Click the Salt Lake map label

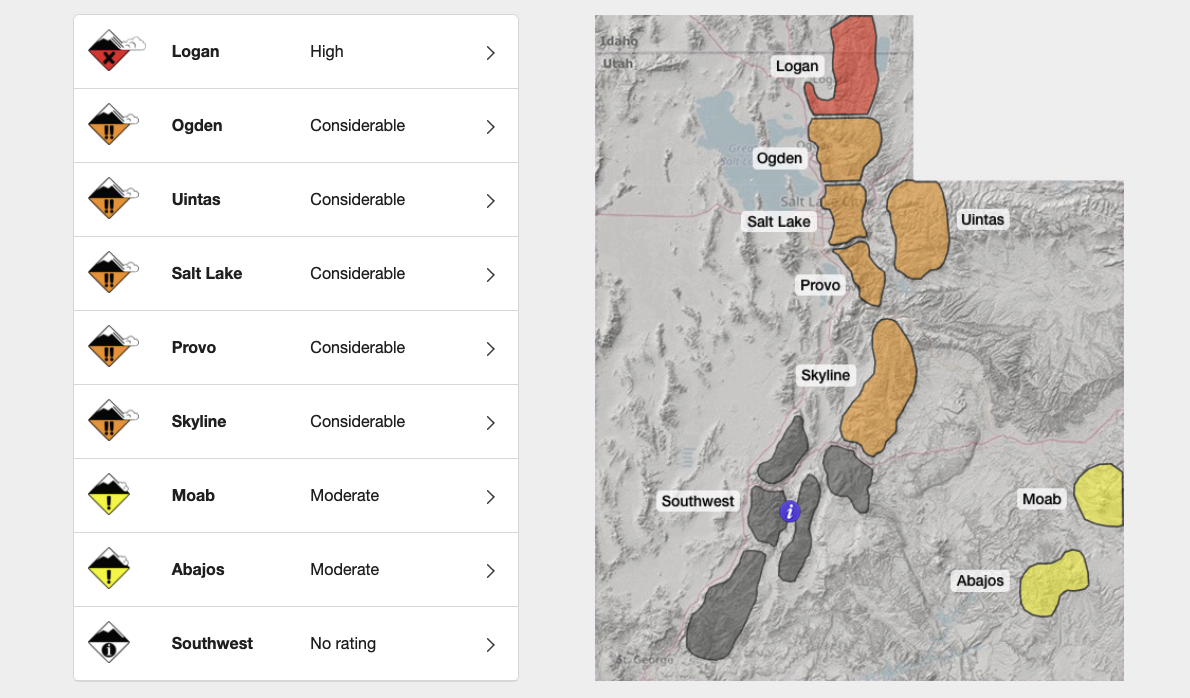tap(779, 221)
